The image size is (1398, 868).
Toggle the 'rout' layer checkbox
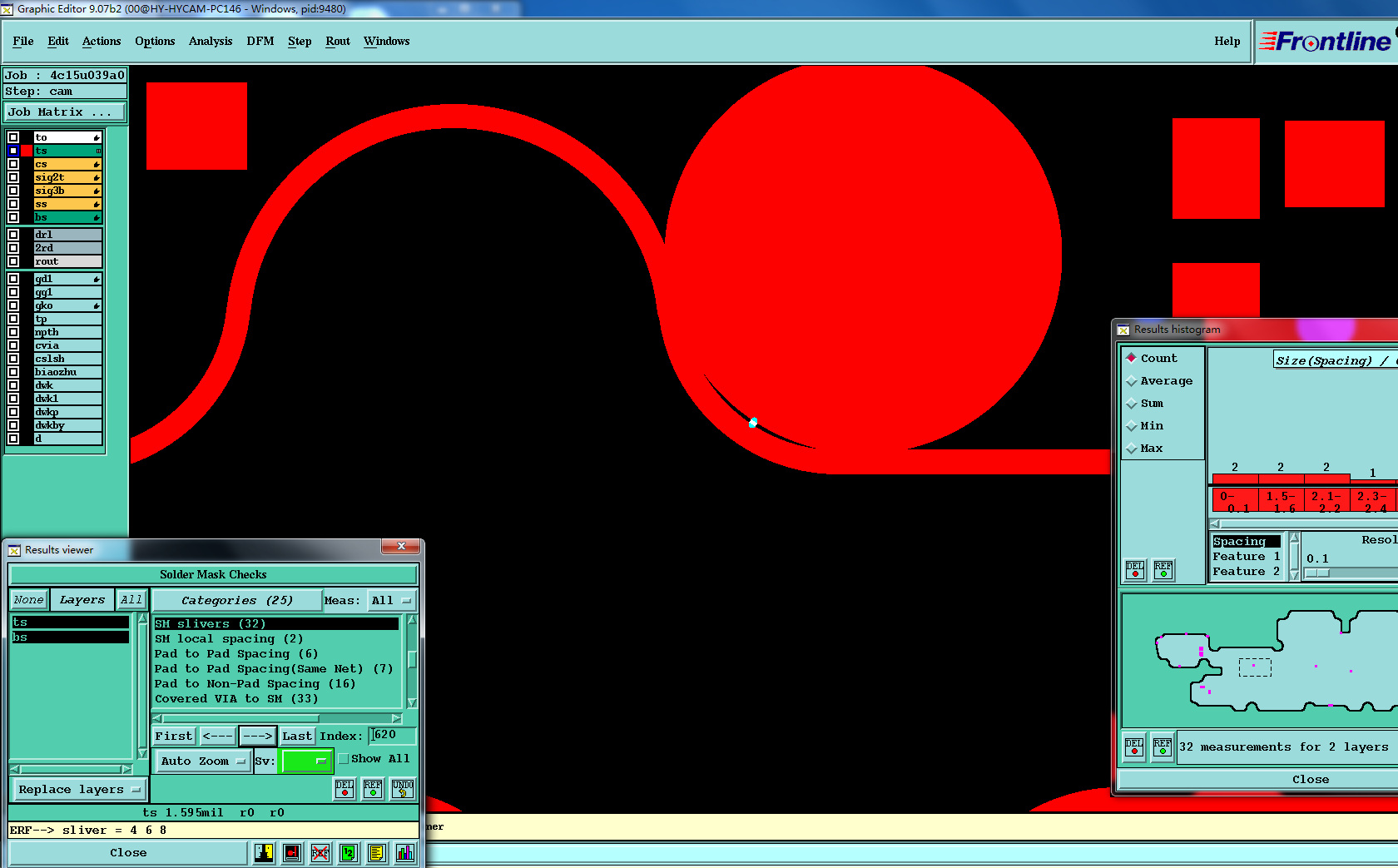click(13, 261)
